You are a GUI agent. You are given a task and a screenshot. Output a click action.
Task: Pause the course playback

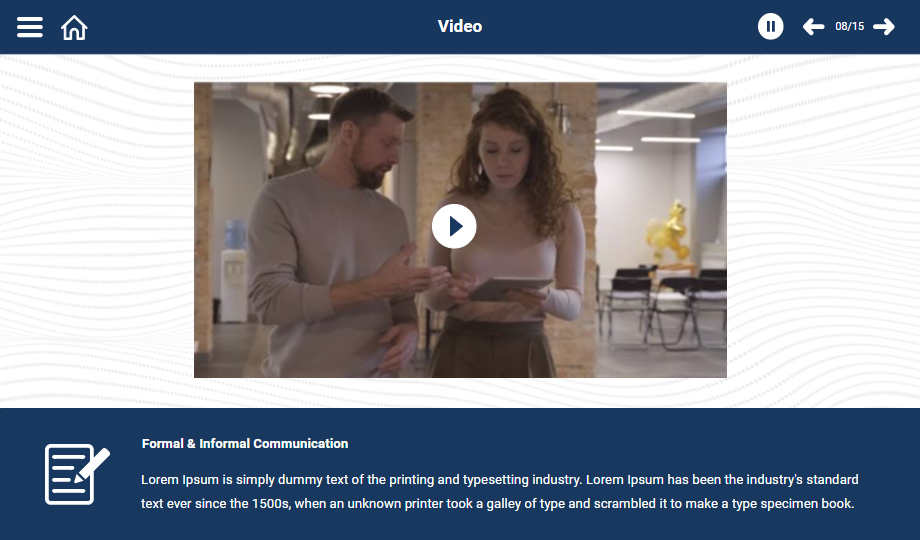coord(770,26)
